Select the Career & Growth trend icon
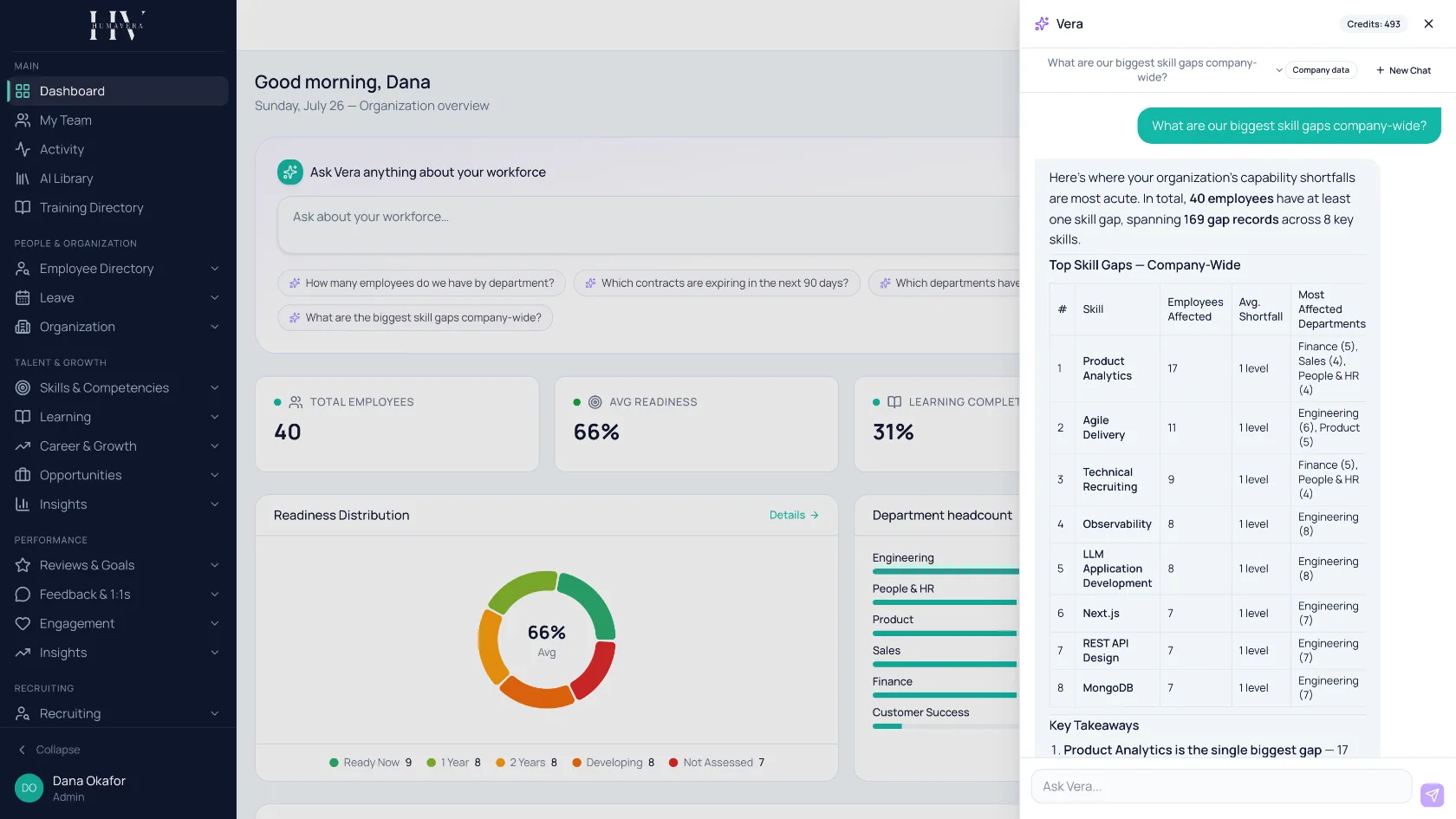This screenshot has height=819, width=1456. tap(23, 446)
